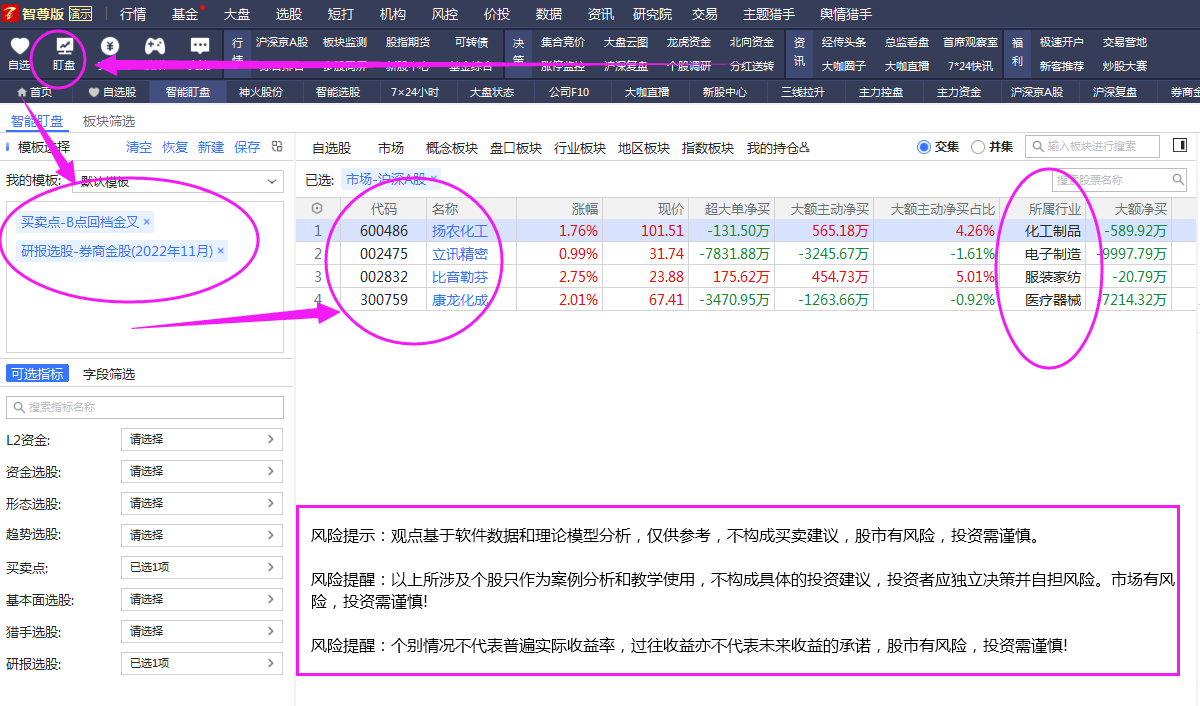Open stock 立讯精密 in the table
Image resolution: width=1200 pixels, height=706 pixels.
click(460, 254)
